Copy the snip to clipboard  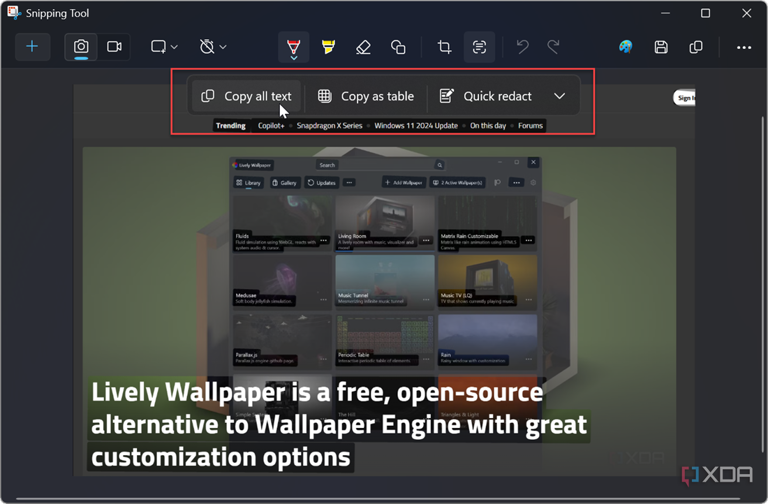point(696,47)
